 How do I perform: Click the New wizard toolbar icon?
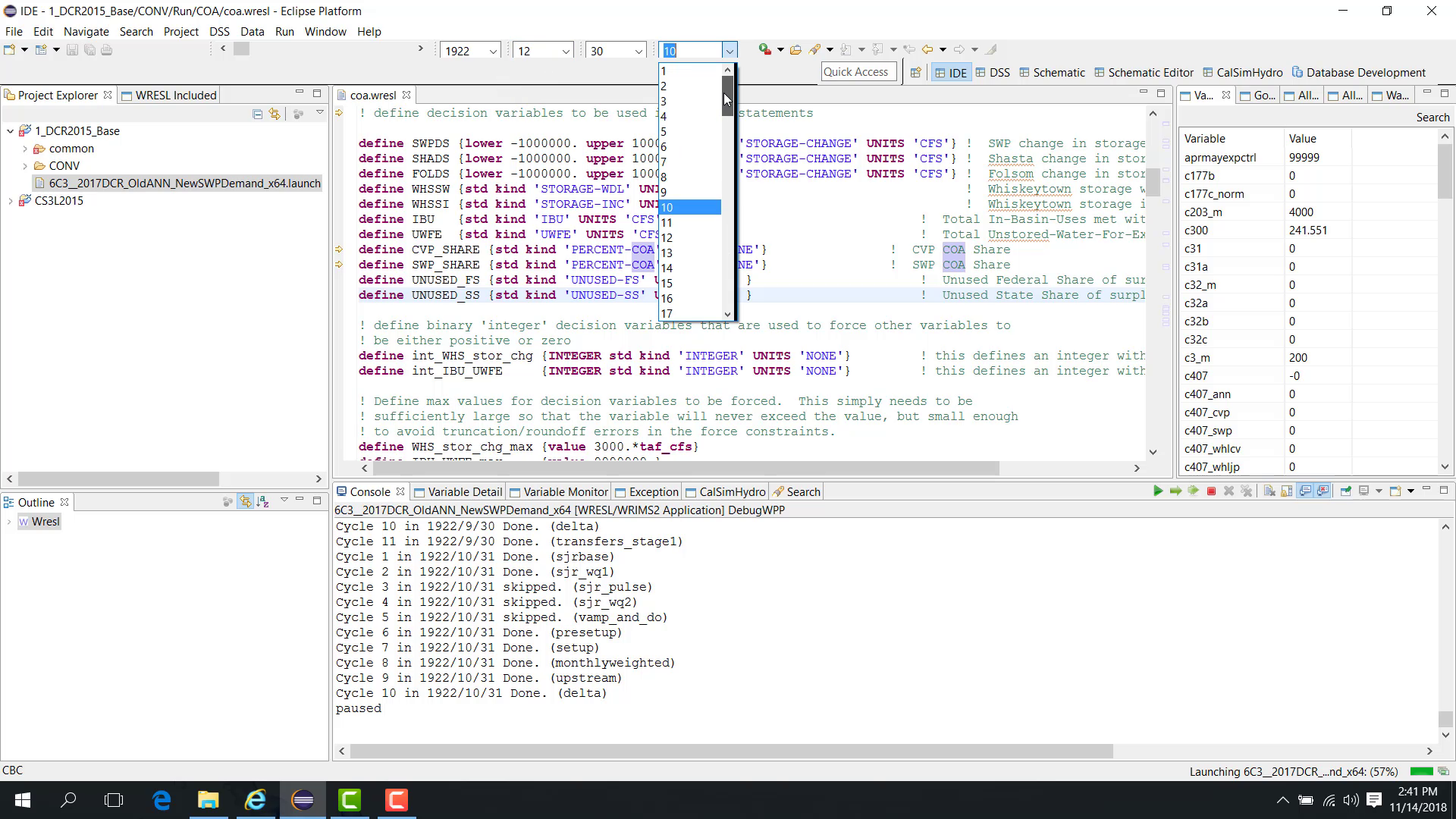point(10,50)
